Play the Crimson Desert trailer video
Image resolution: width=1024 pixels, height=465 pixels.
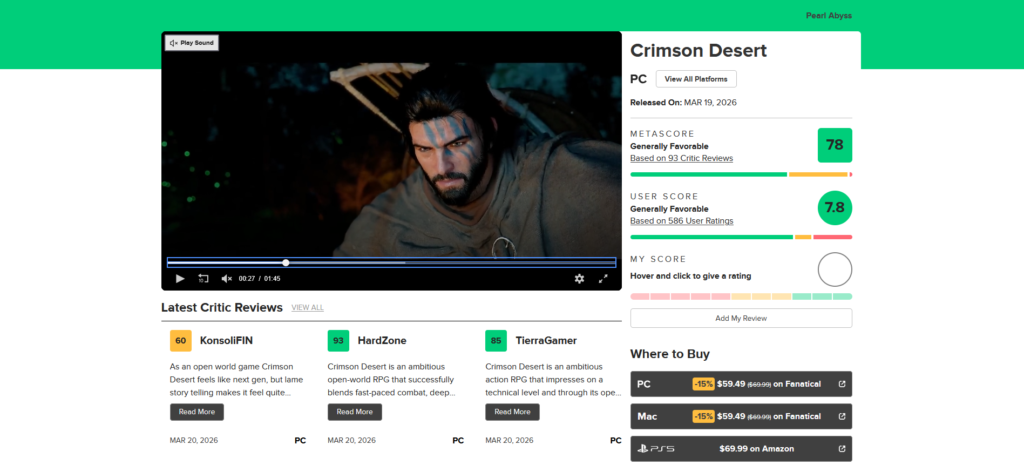180,279
